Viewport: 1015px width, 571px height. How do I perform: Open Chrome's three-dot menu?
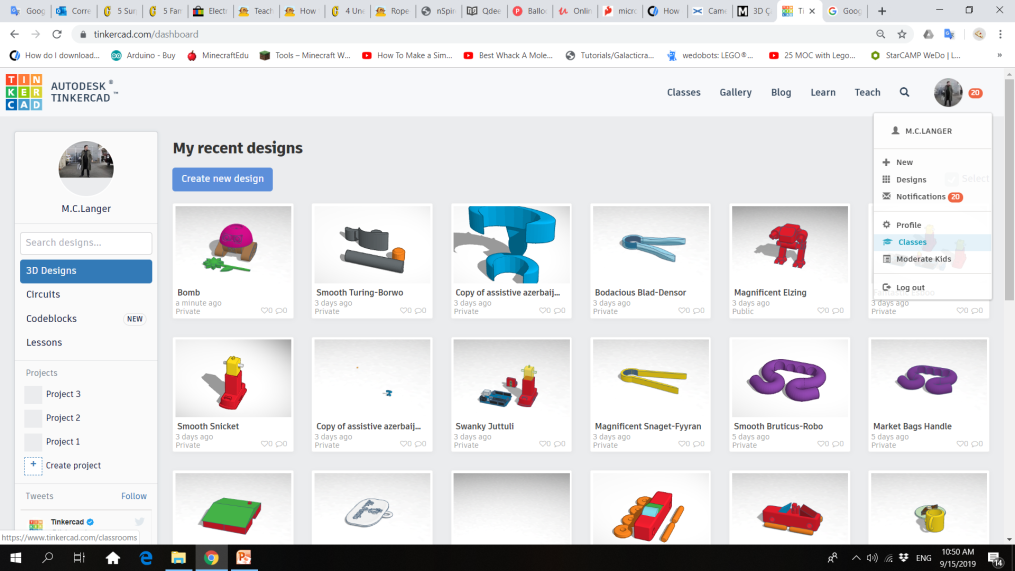pyautogui.click(x=1000, y=34)
